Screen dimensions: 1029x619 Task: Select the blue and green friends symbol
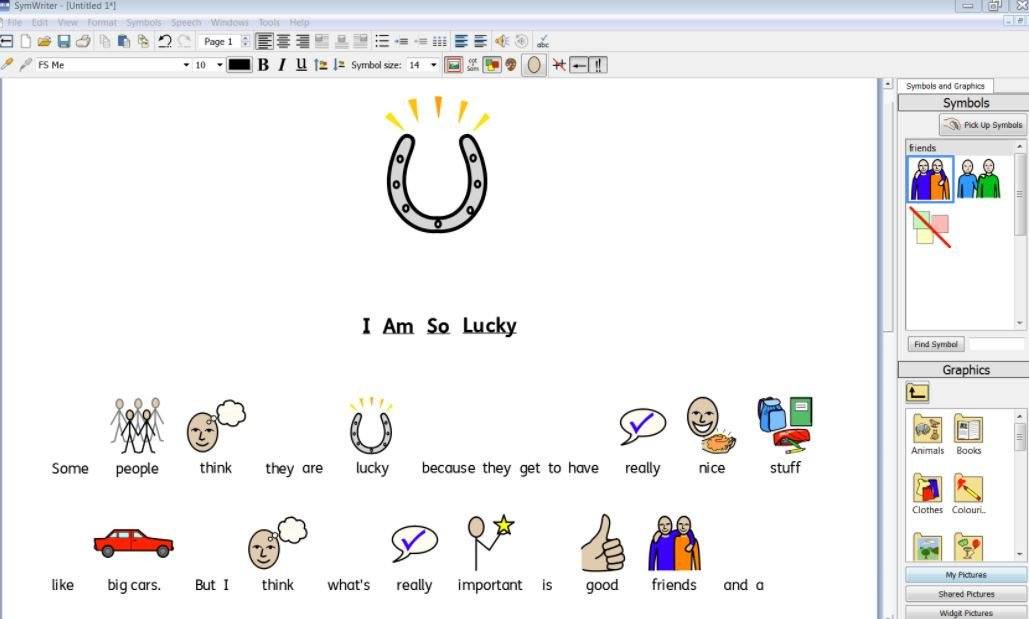[978, 179]
